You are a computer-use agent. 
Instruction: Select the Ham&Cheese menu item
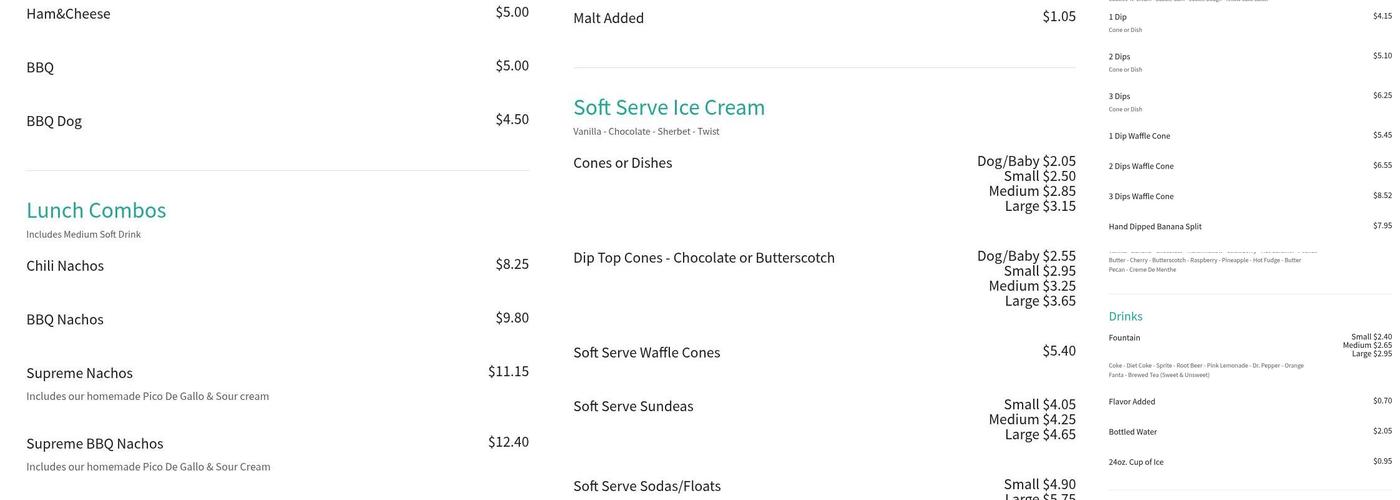[x=68, y=14]
